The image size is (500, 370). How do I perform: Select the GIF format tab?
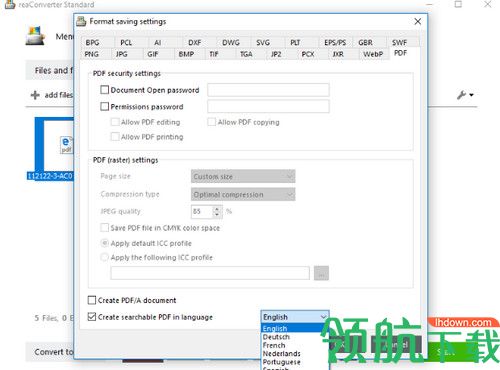point(153,54)
